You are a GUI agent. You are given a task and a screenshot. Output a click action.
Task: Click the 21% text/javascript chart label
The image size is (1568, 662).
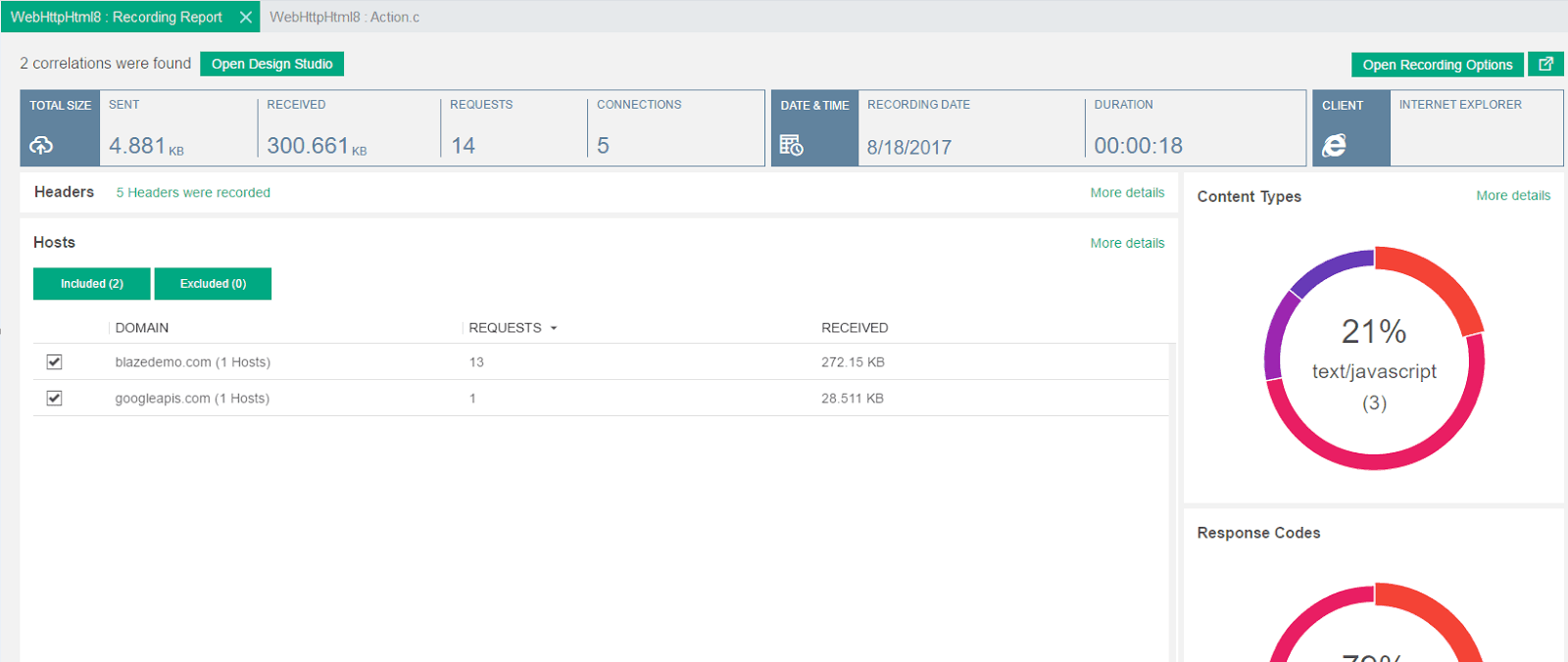[1374, 363]
